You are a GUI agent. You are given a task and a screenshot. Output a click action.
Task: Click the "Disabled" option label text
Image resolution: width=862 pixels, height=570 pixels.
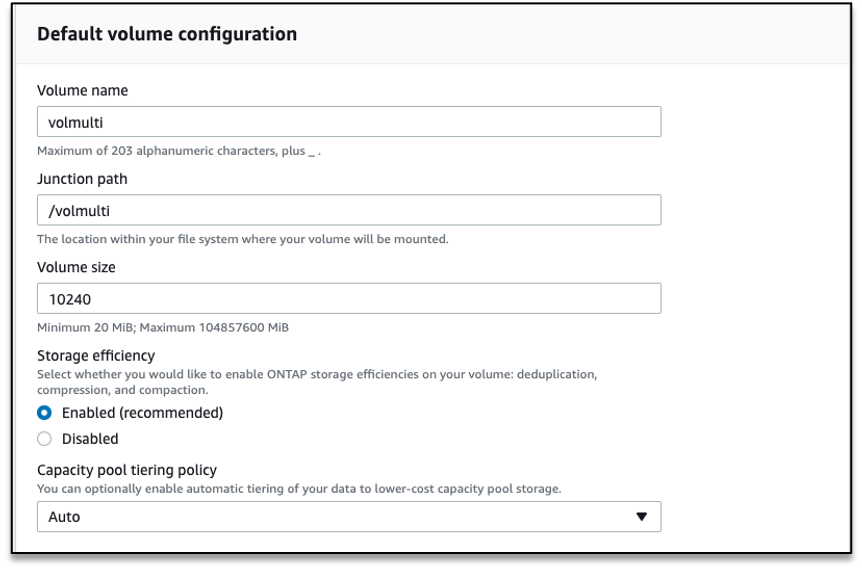(x=90, y=439)
